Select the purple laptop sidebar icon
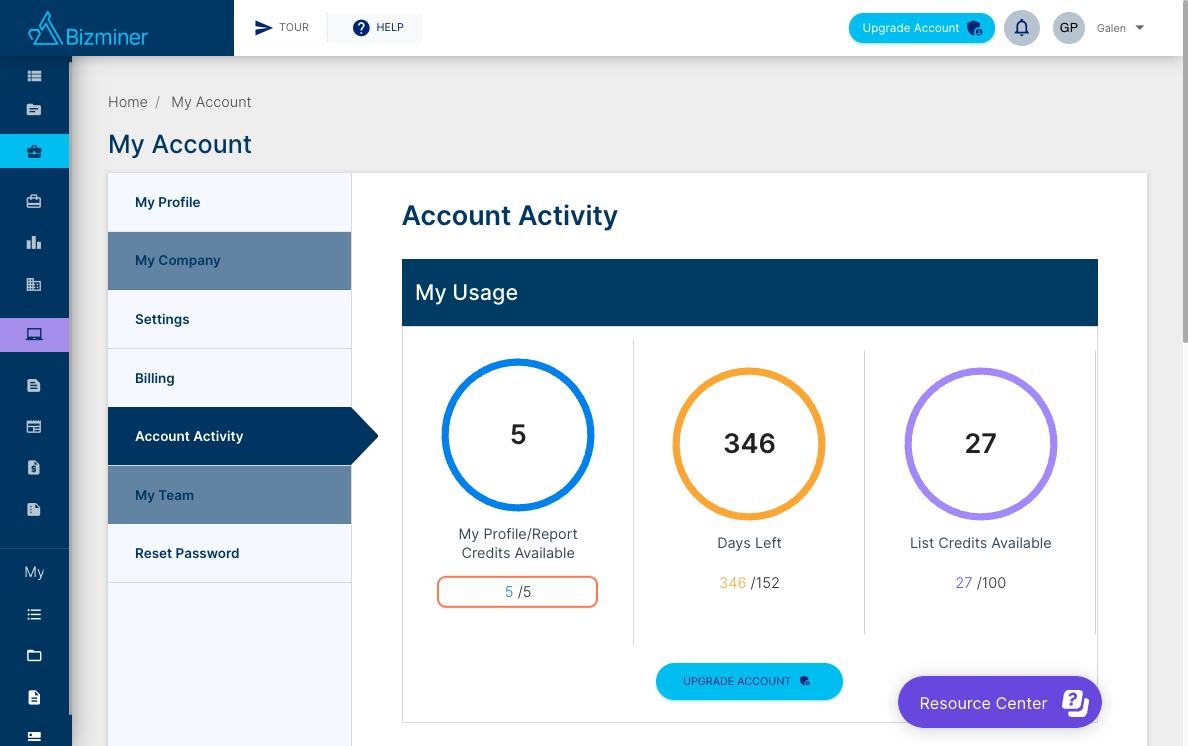The image size is (1188, 746). (x=34, y=335)
